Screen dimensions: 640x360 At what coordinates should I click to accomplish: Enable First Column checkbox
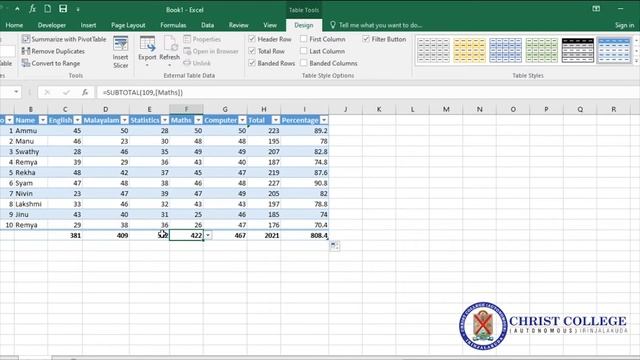click(x=304, y=39)
